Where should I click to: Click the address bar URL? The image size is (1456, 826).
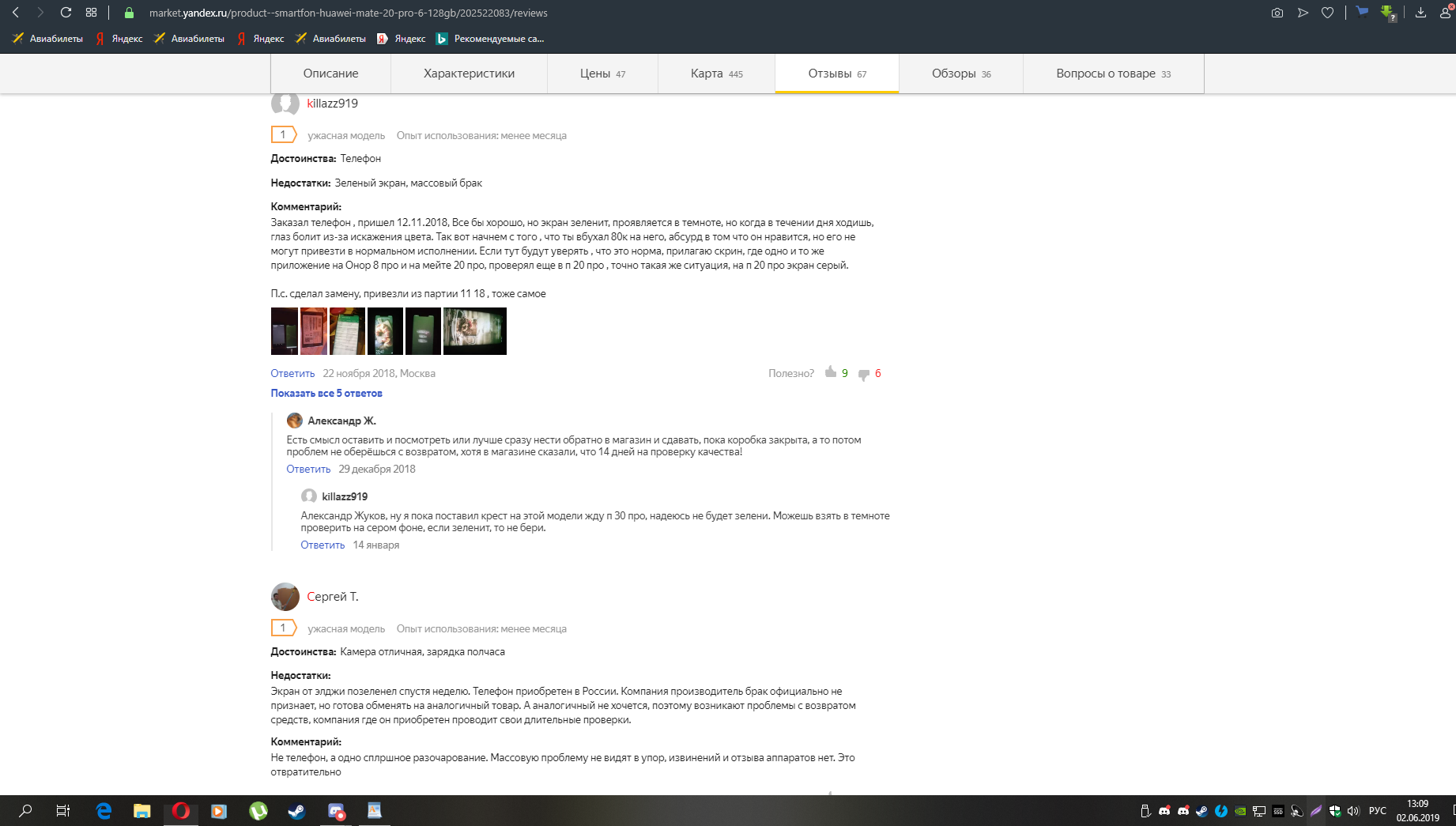(x=348, y=13)
